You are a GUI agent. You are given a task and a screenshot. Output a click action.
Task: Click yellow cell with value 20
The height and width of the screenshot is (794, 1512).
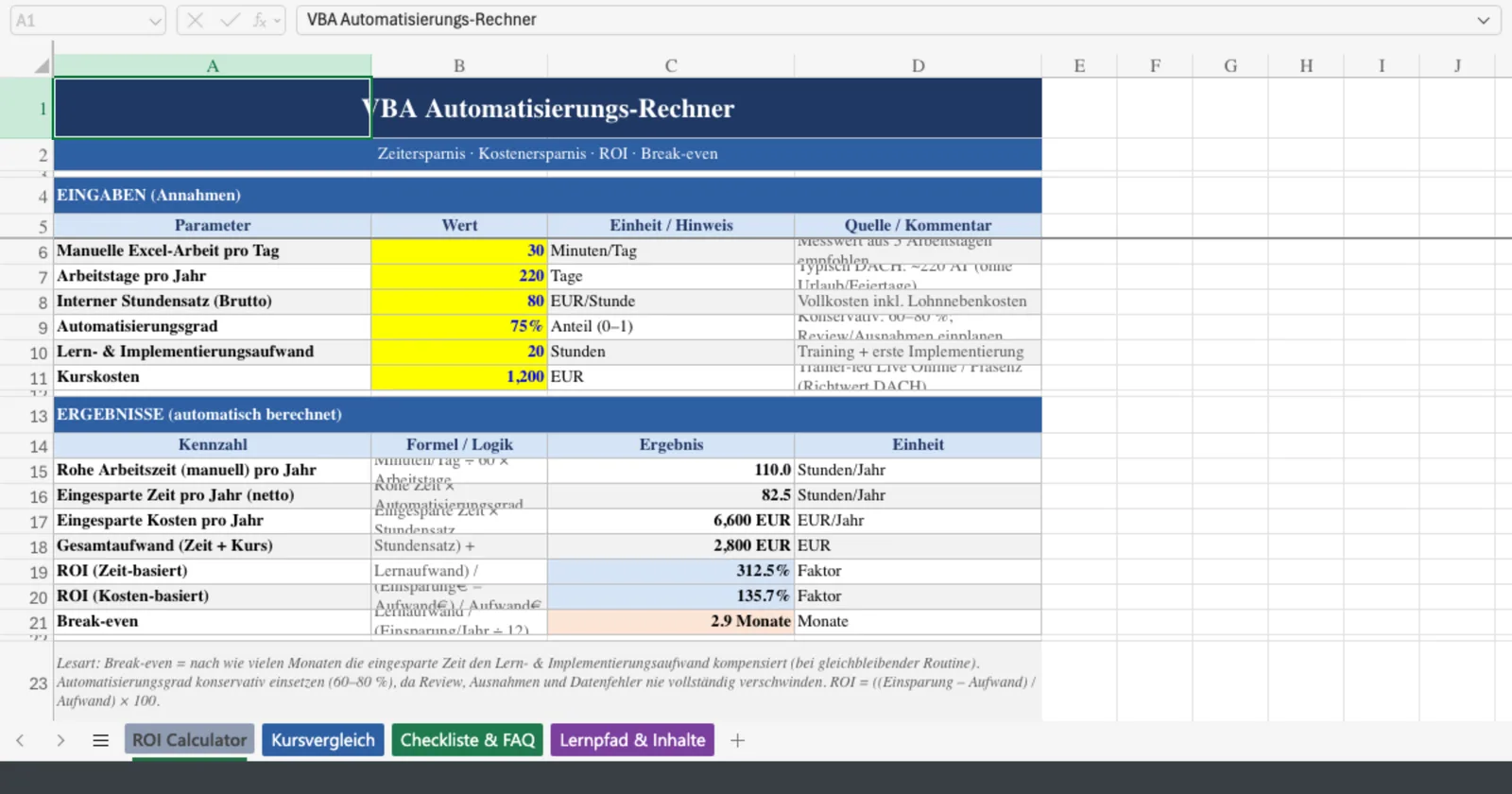459,352
